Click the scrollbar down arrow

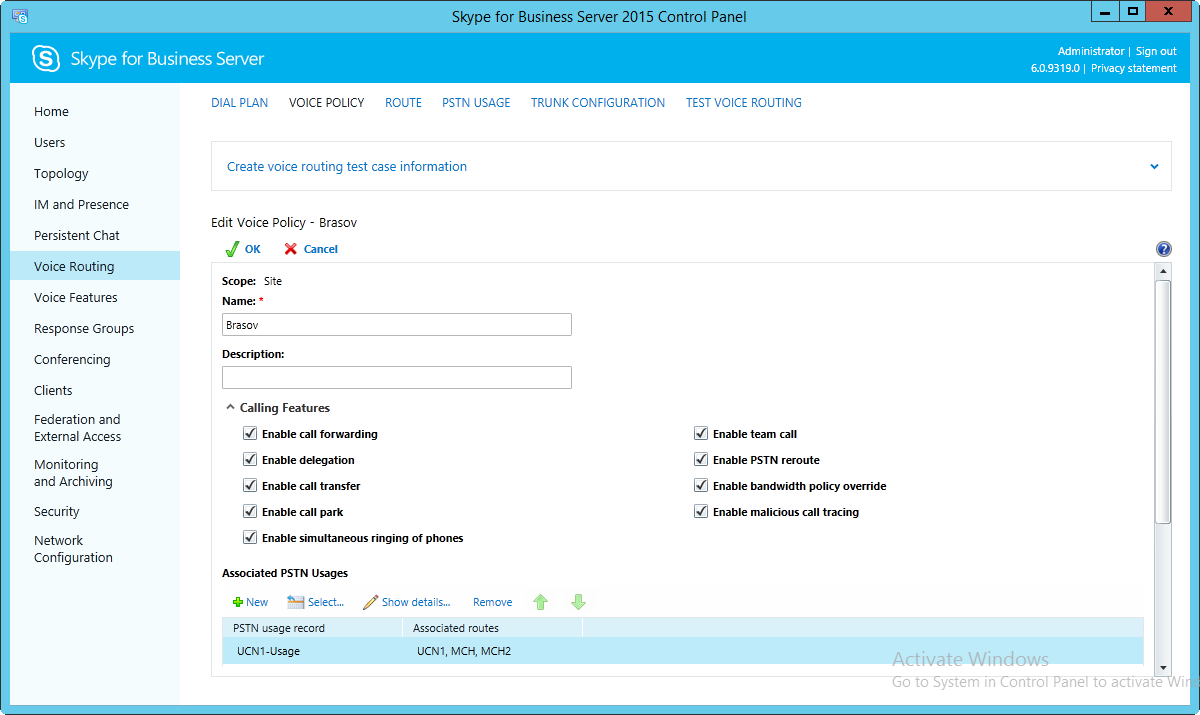1162,667
